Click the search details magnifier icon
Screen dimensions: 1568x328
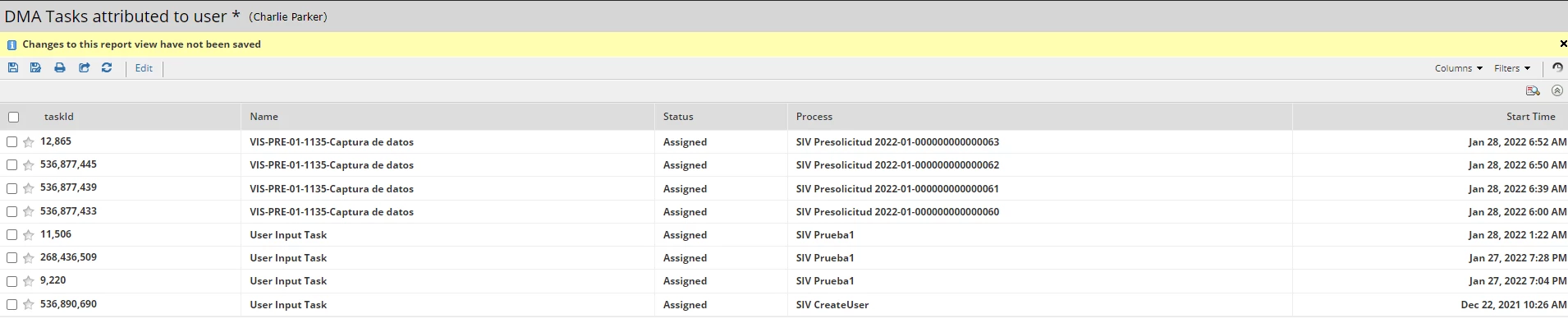(x=1533, y=91)
